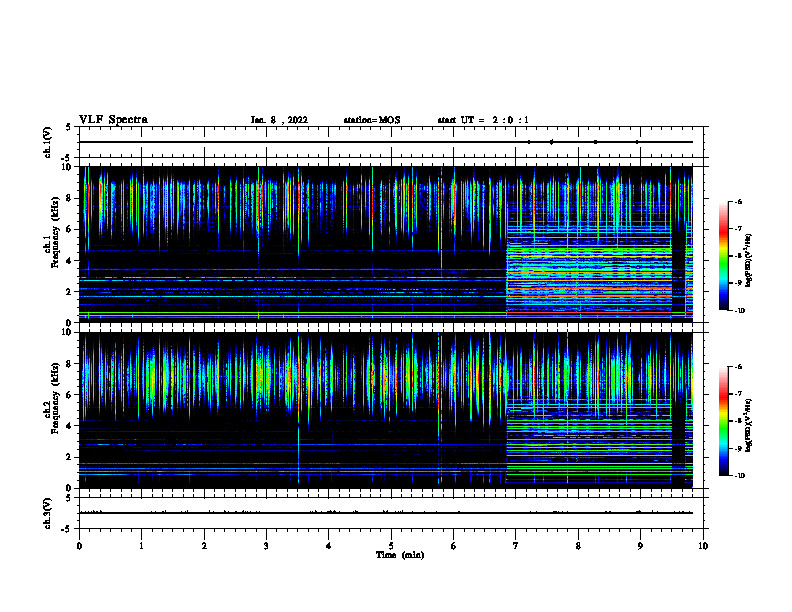Click the "4" tick on the ch.2 frequency axis
Screen dimensions: 792x612
pos(70,426)
